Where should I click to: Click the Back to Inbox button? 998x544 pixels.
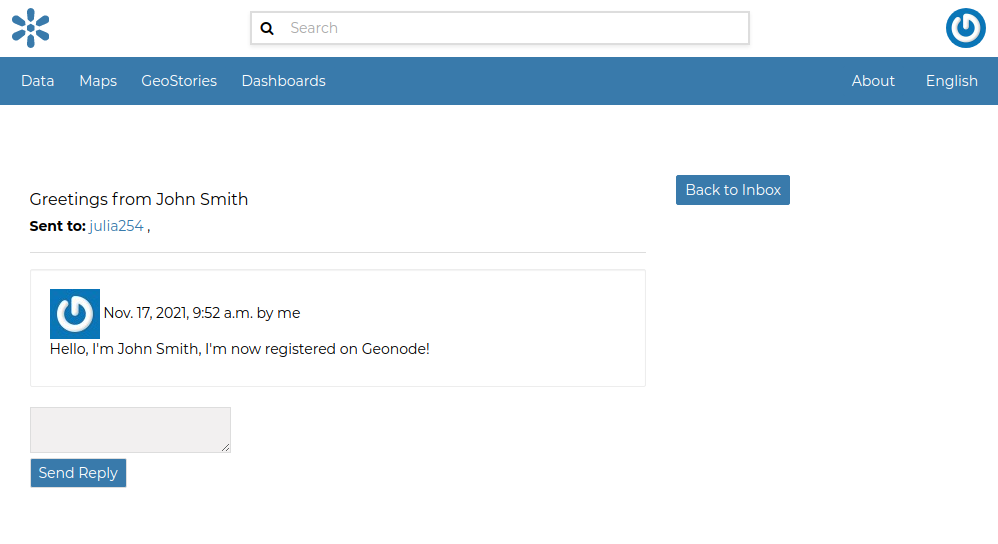(733, 190)
